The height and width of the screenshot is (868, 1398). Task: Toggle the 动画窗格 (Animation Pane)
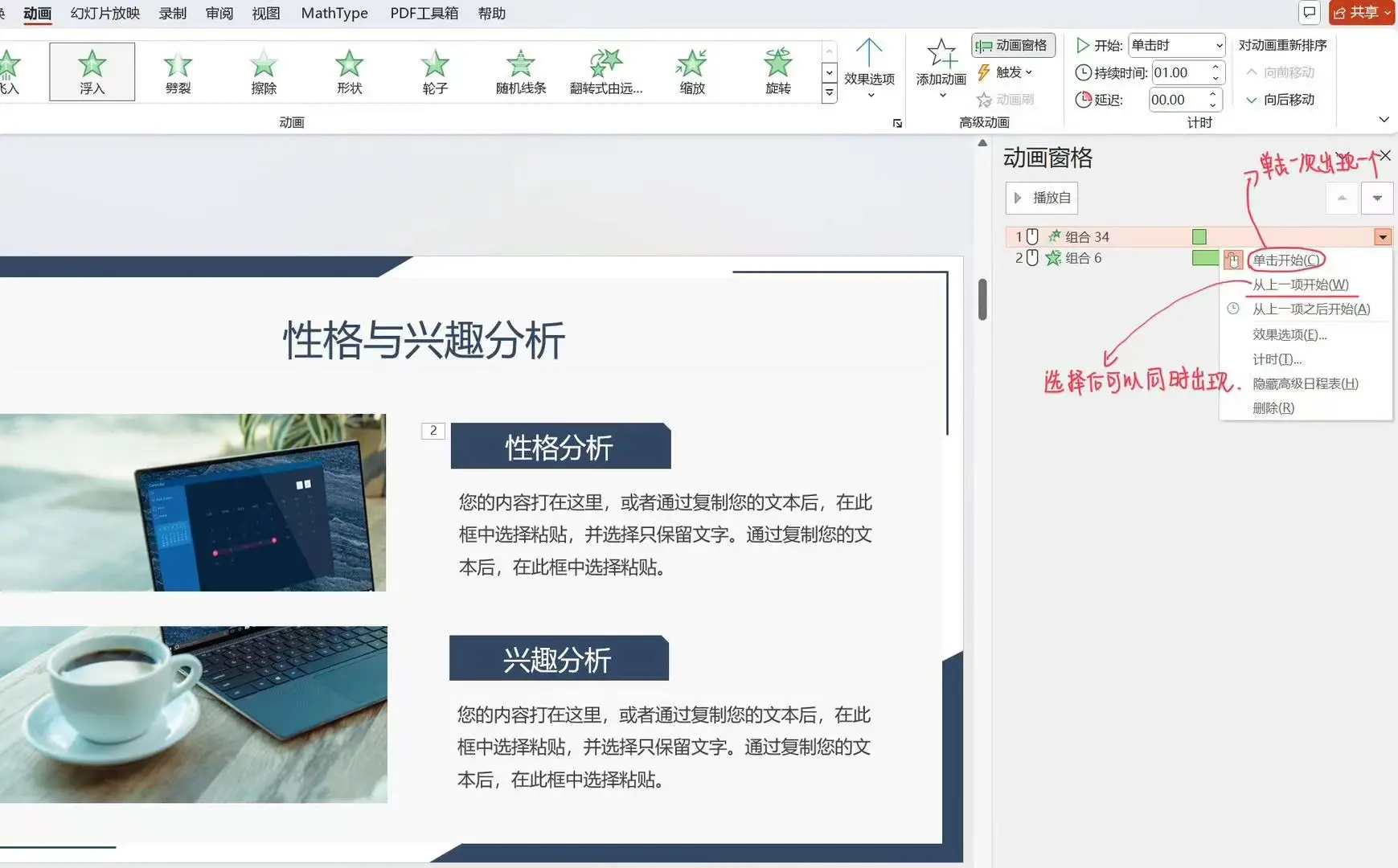[x=1012, y=45]
